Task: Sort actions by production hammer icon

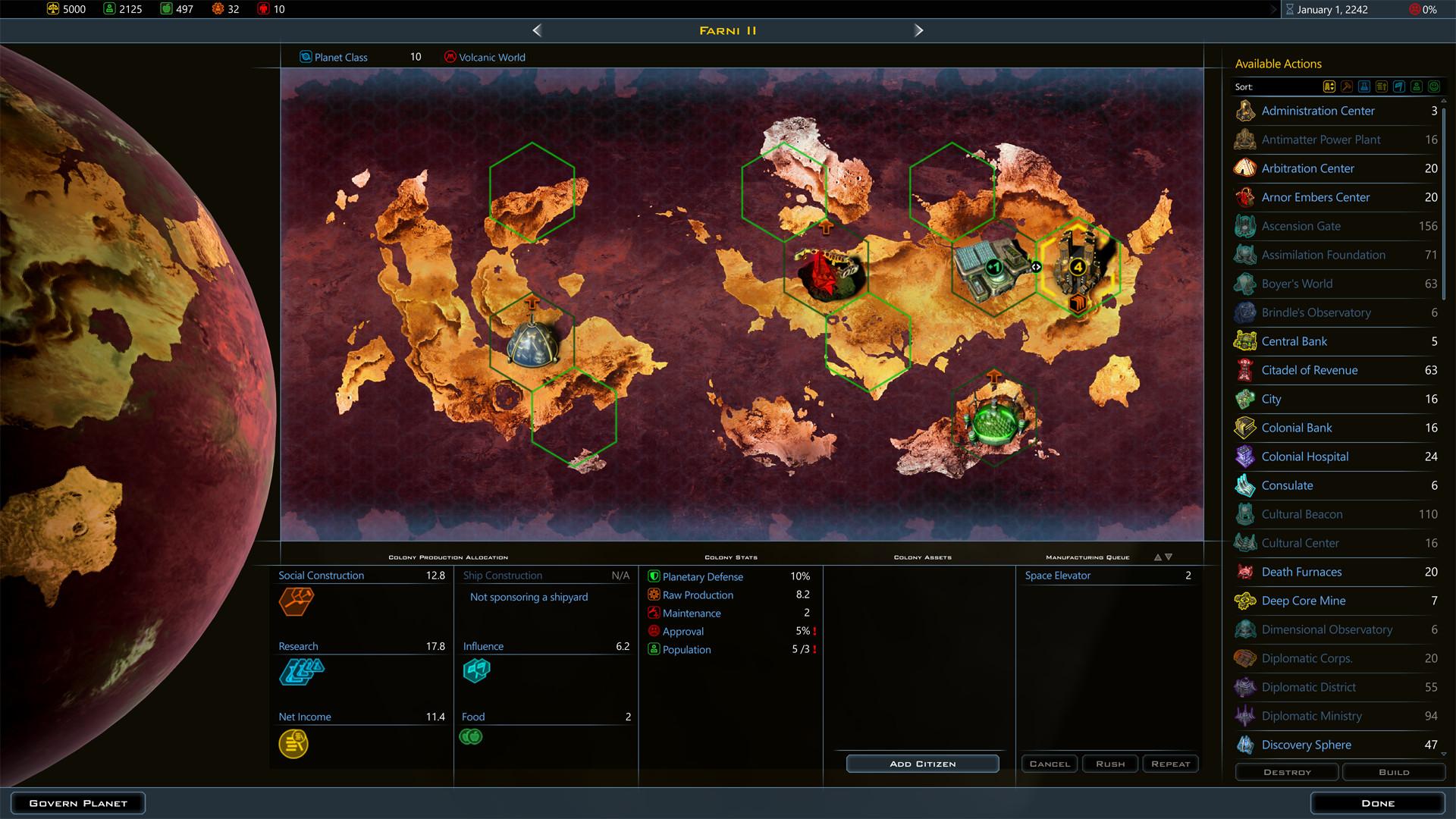Action: pos(1347,86)
